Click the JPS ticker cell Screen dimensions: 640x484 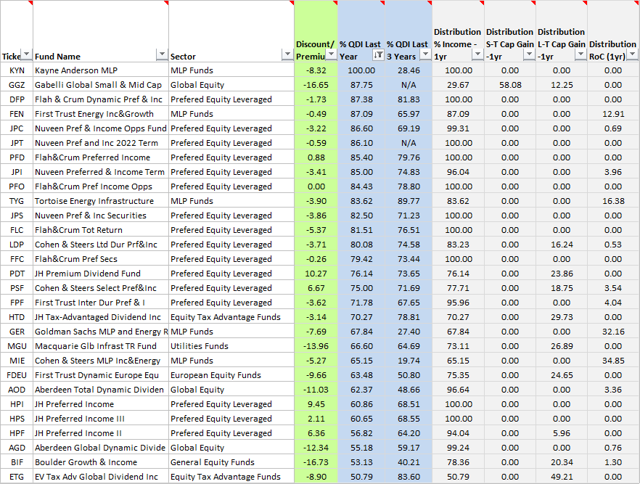[x=17, y=215]
